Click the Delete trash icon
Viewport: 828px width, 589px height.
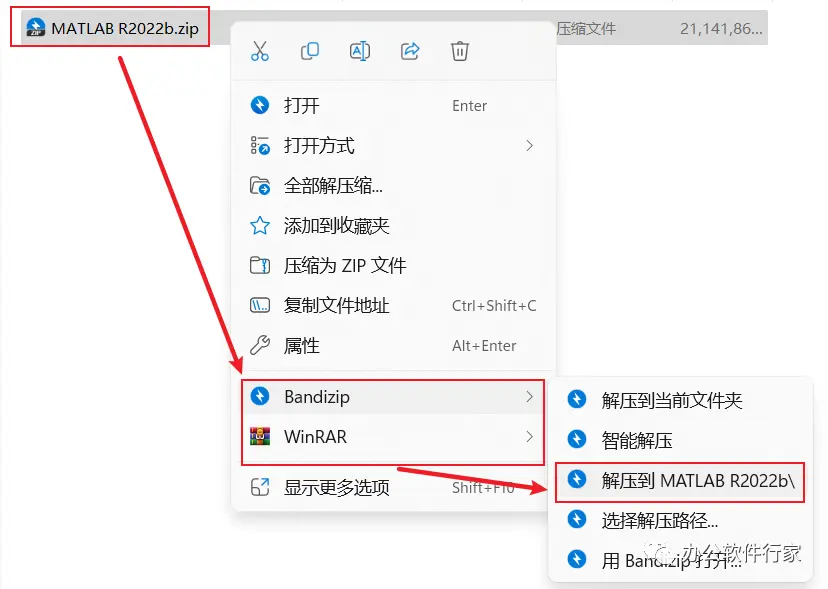tap(459, 51)
